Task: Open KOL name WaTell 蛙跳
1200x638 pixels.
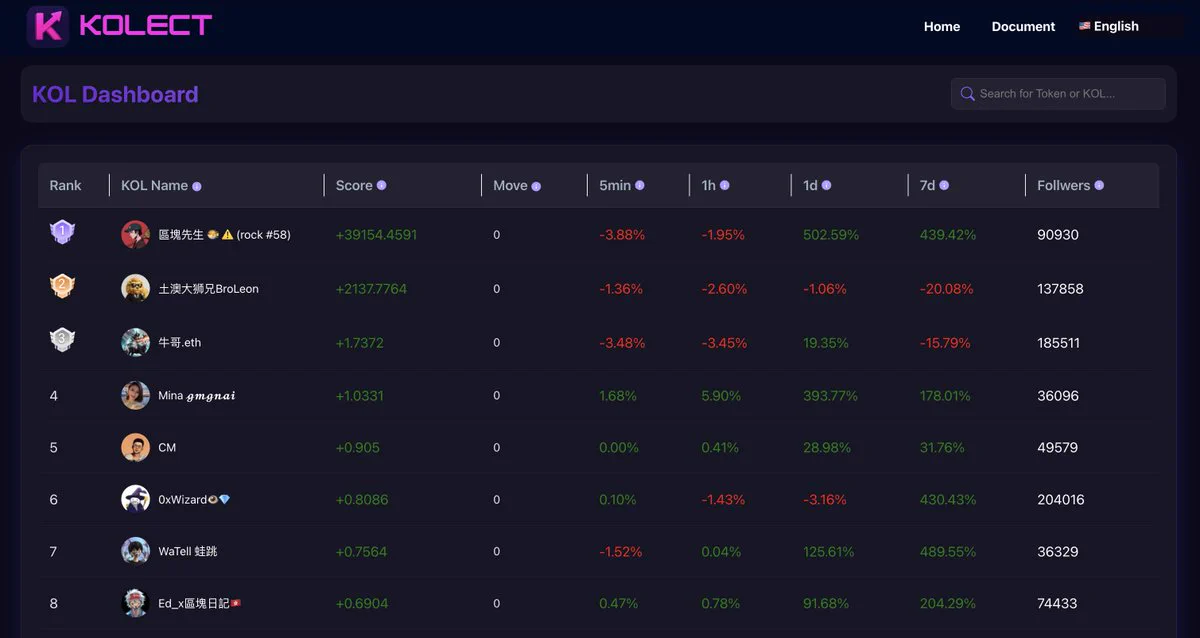Action: [x=188, y=551]
